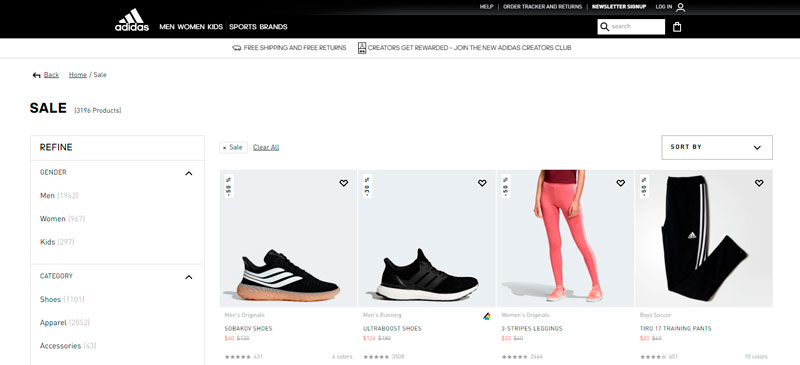Click the user account icon beside Log In
This screenshot has width=800, height=365.
(x=681, y=7)
